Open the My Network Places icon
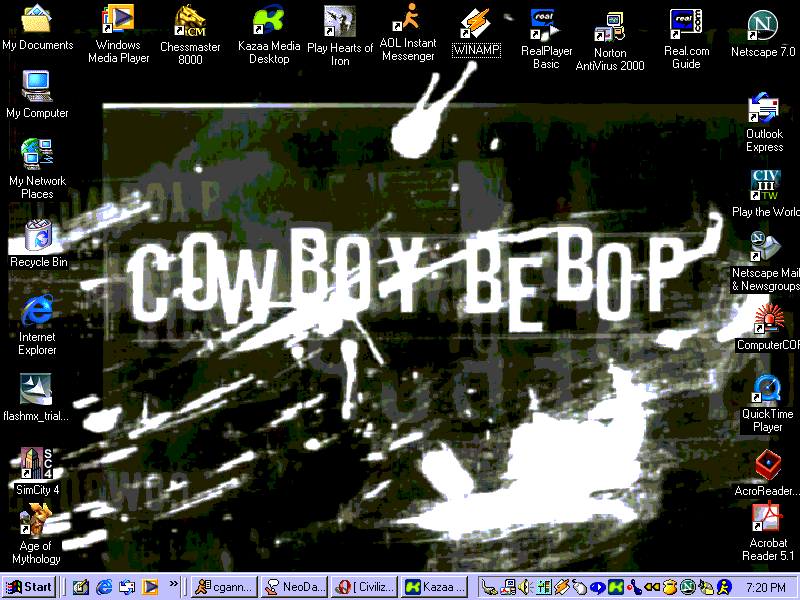 [37, 168]
